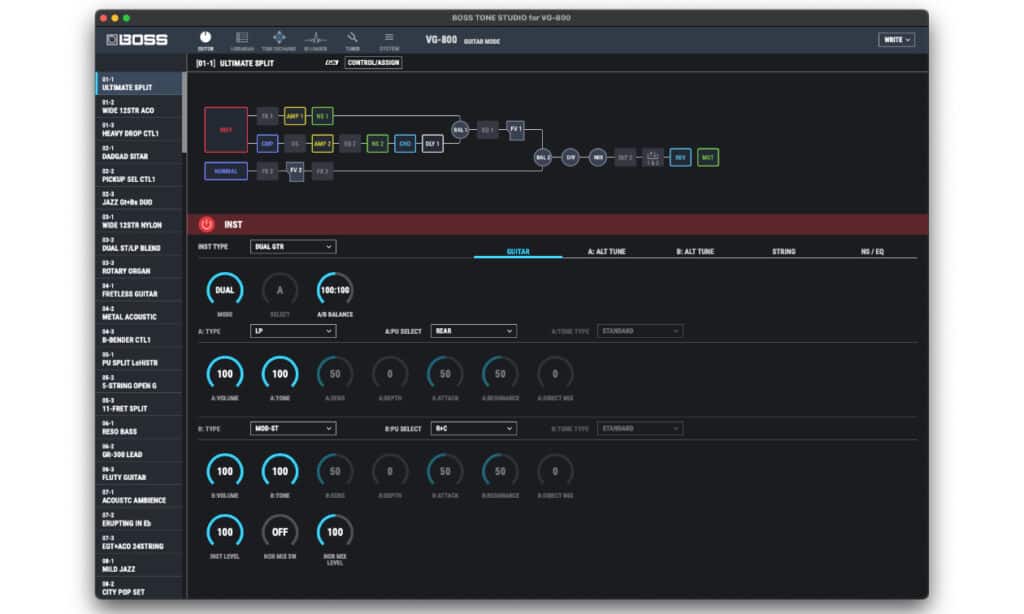
Task: Open the B: TYPE dropdown showing MOD-ST
Action: point(293,428)
